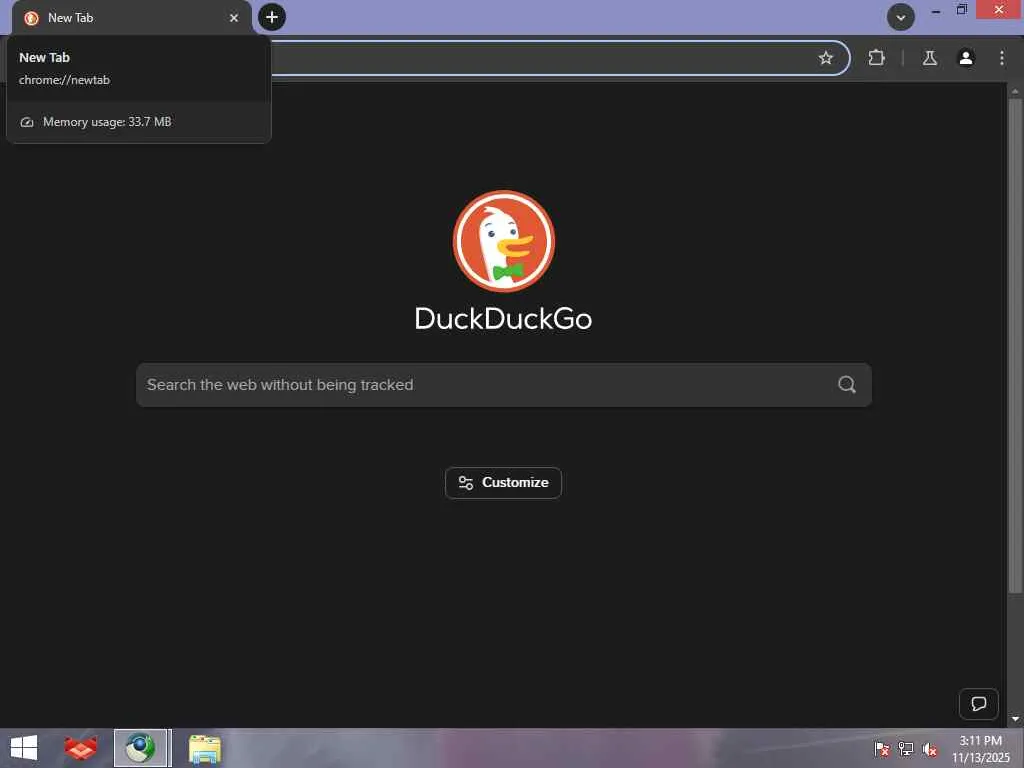The height and width of the screenshot is (768, 1024).
Task: Open the Extensions puzzle icon
Action: coord(876,58)
